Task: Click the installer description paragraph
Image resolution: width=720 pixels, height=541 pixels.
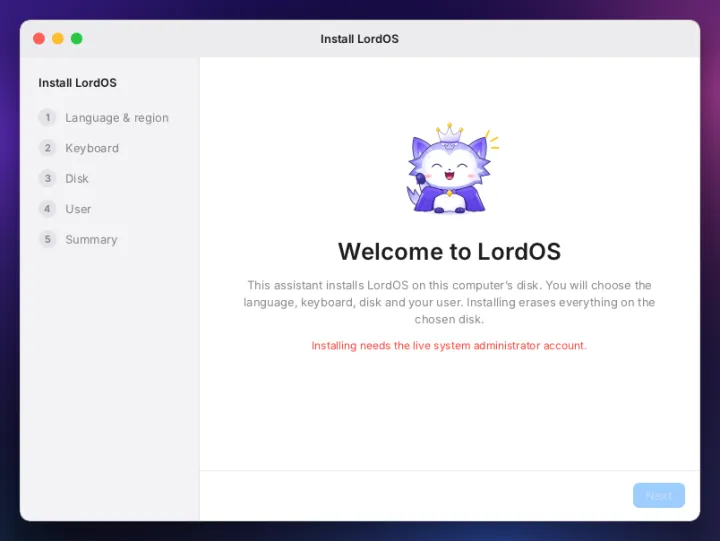Action: click(x=449, y=302)
